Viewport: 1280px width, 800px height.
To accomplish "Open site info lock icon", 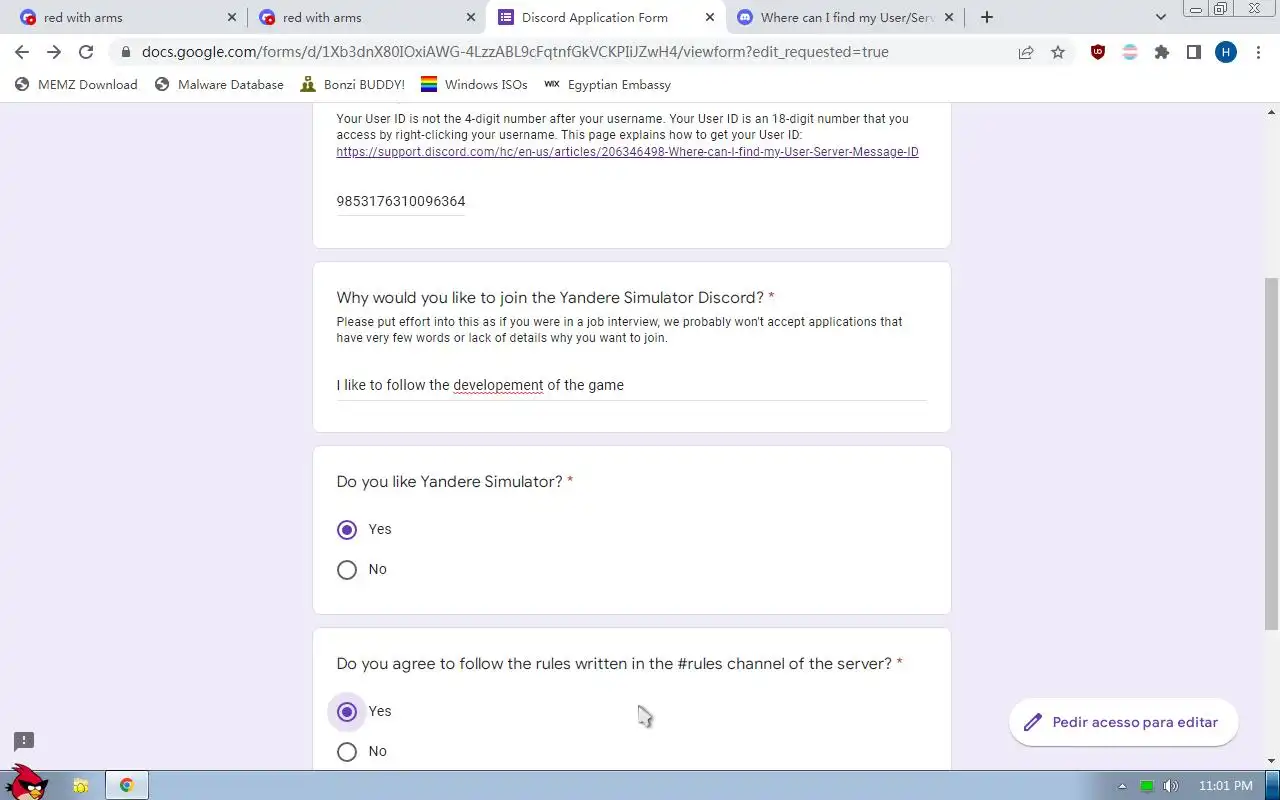I will [x=125, y=52].
